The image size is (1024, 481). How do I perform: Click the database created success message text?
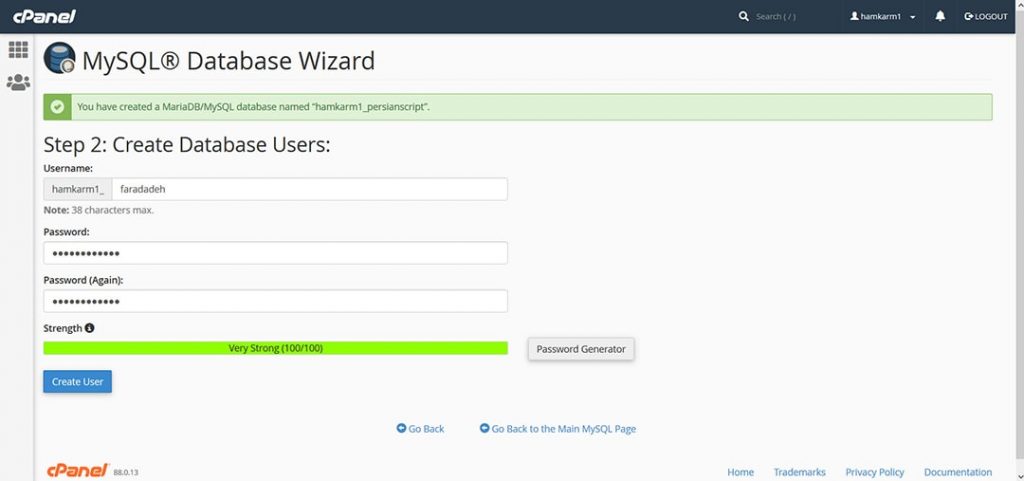[x=253, y=106]
